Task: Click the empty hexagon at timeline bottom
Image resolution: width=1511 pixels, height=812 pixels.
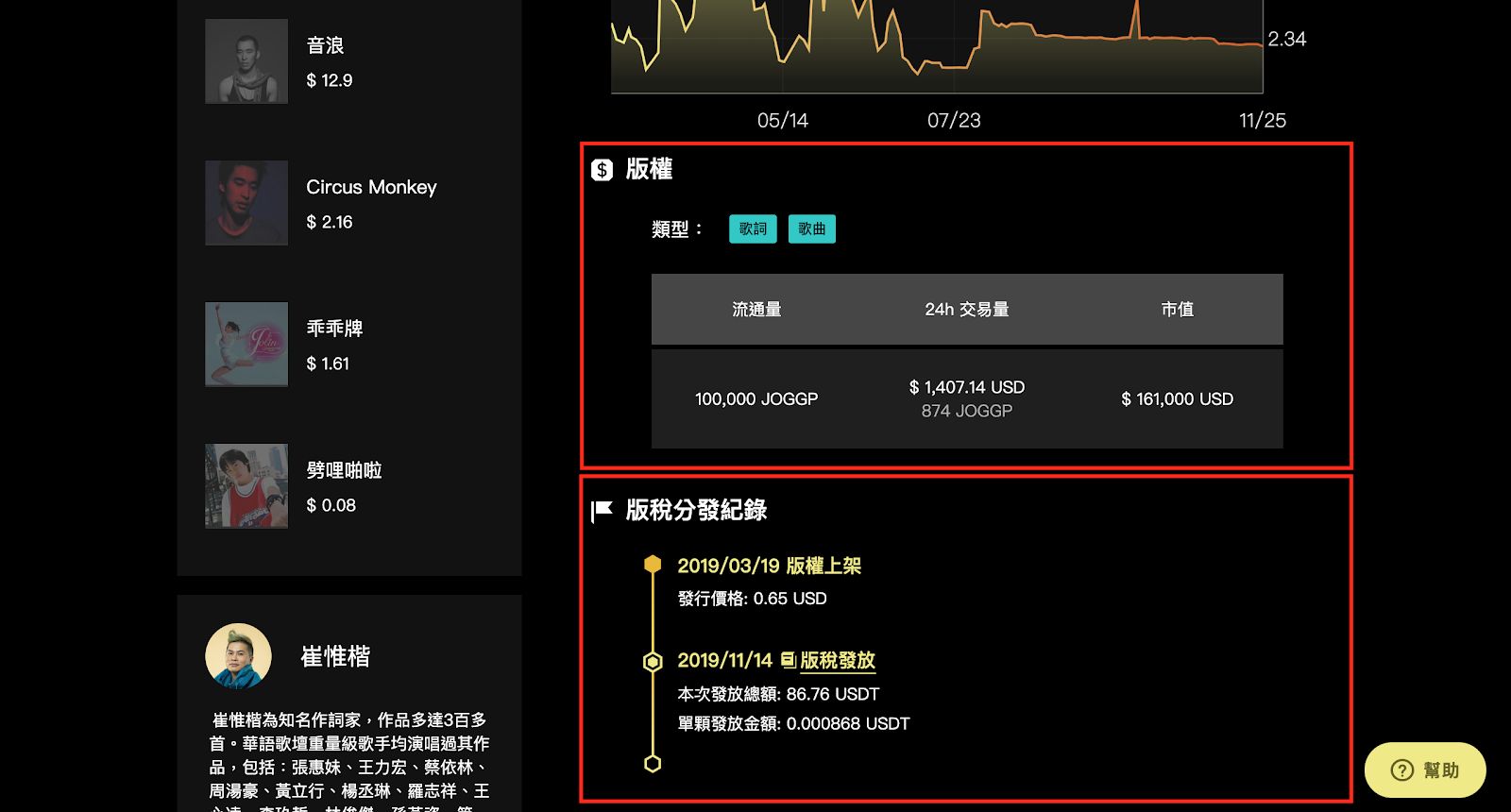Action: click(x=653, y=763)
